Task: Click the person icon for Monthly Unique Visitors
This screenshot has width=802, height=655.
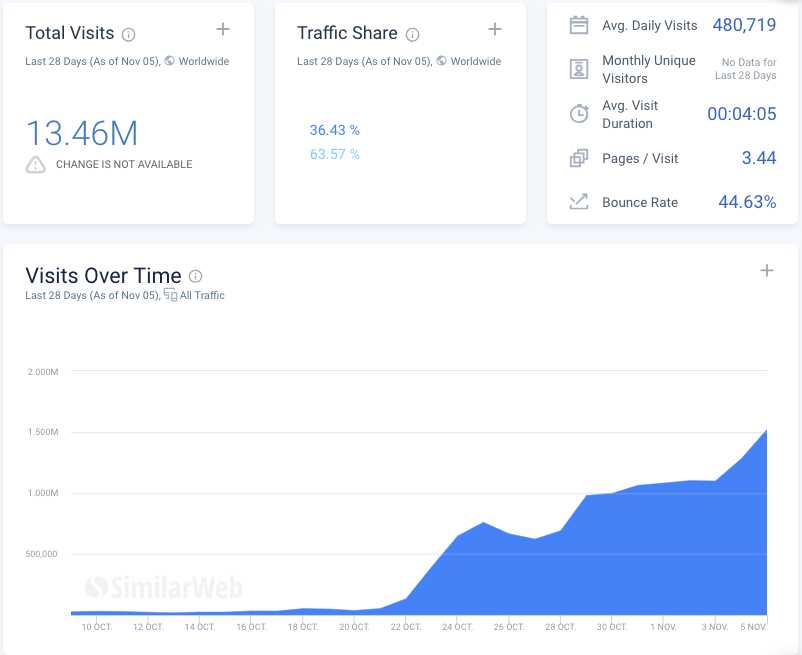Action: pyautogui.click(x=579, y=69)
